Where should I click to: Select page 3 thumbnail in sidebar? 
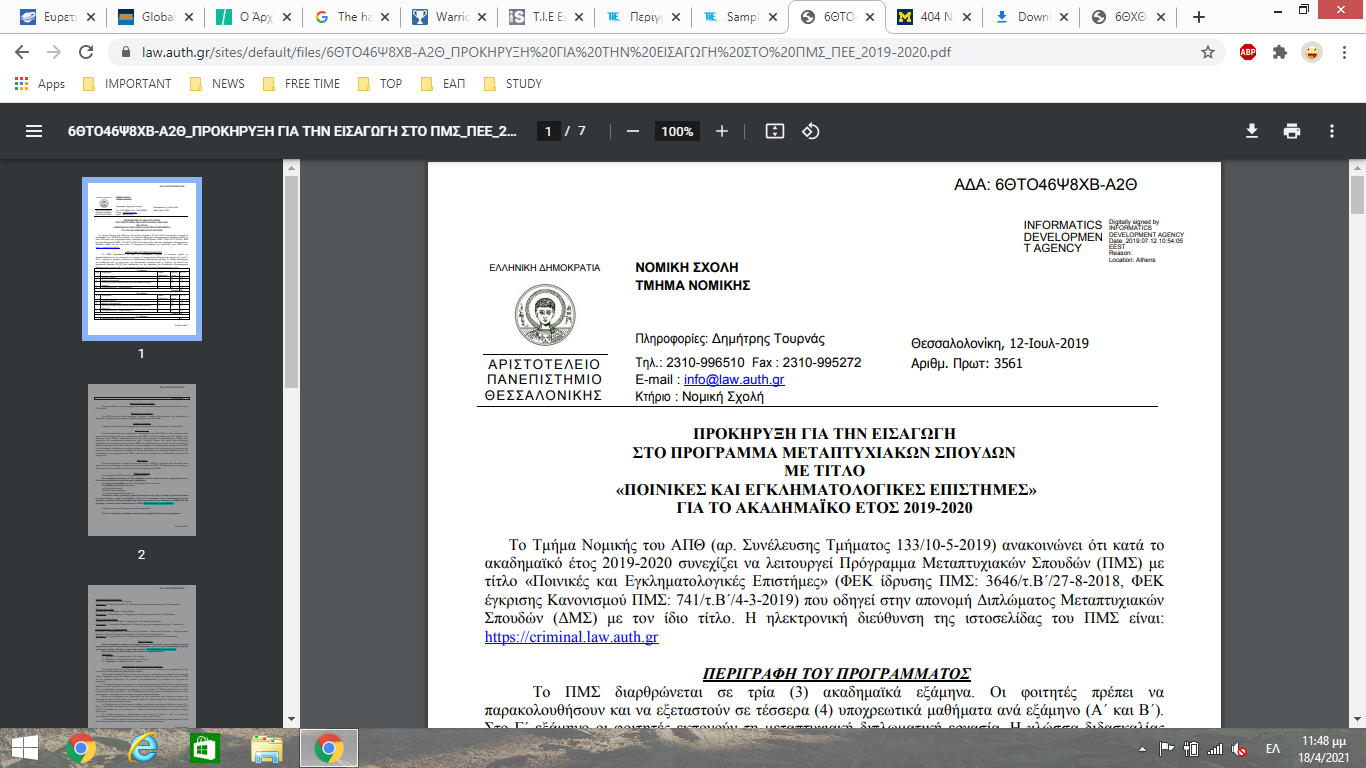click(141, 656)
